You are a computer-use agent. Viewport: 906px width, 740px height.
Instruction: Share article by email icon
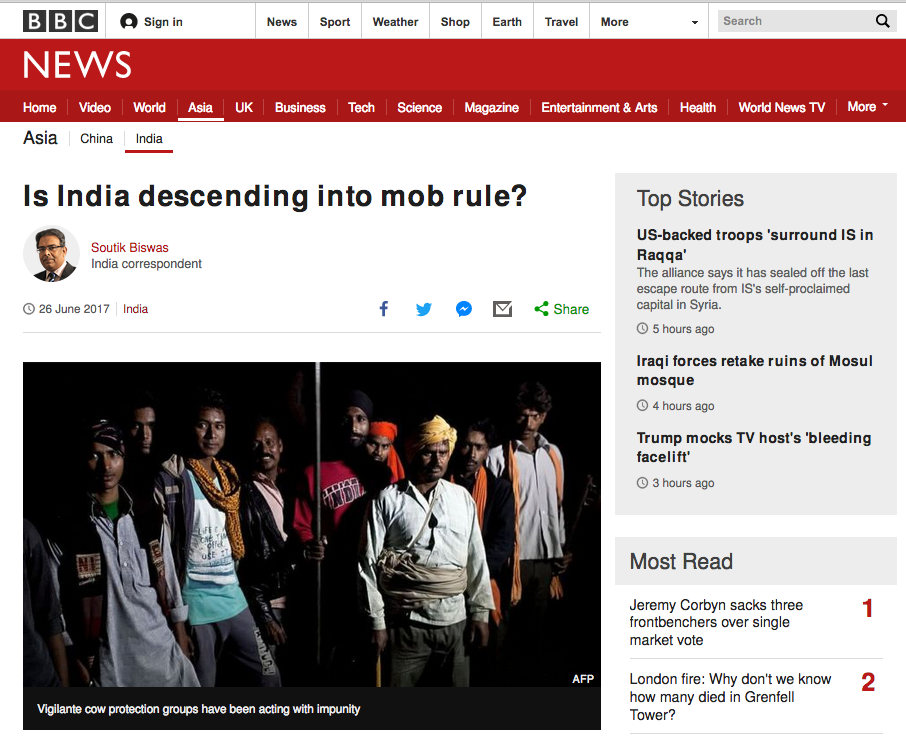tap(502, 309)
